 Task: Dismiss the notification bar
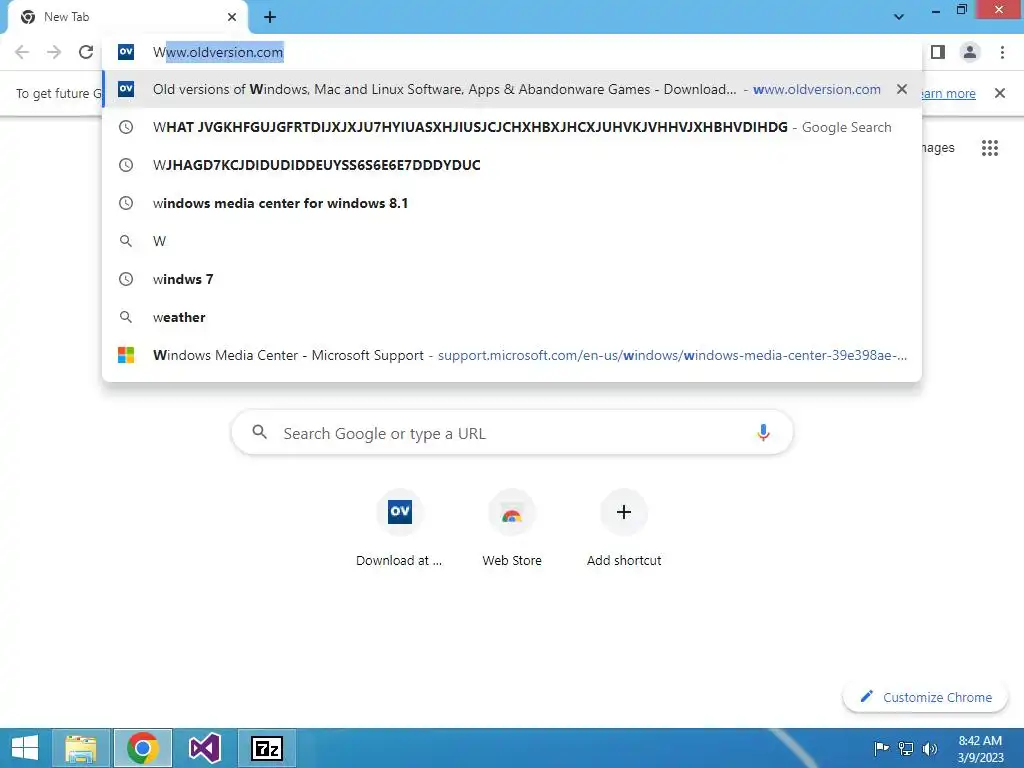999,93
